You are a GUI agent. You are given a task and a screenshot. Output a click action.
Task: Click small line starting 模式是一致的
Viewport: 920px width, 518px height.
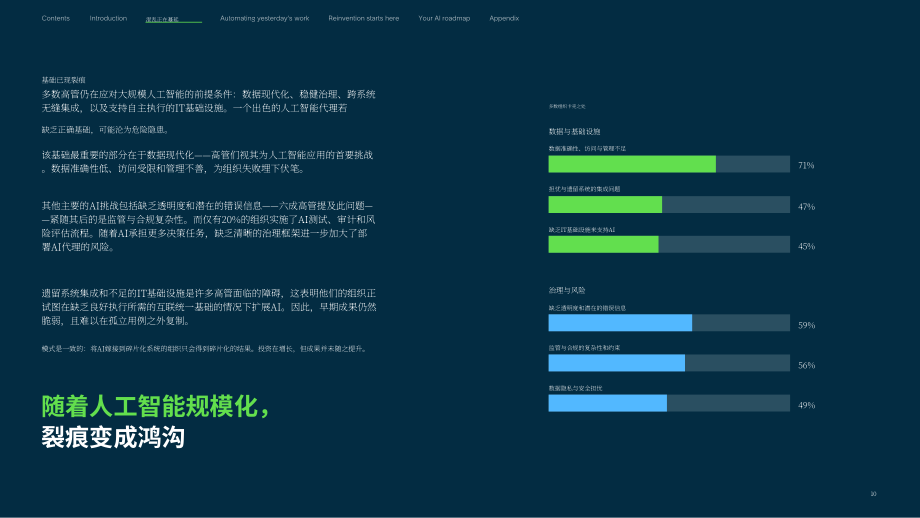point(205,348)
